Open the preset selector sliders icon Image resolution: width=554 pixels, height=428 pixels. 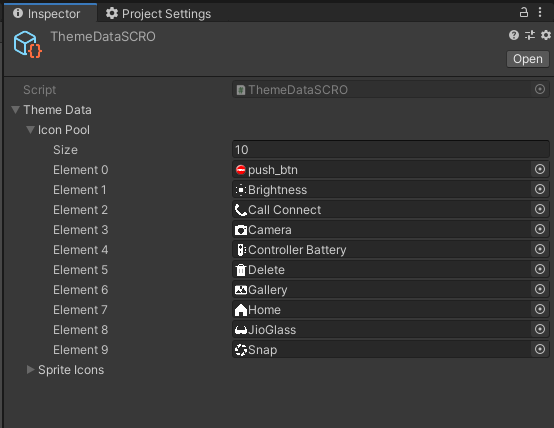(530, 35)
